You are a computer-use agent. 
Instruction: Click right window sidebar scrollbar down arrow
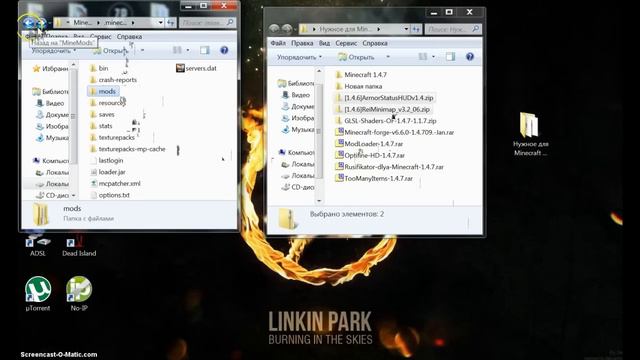319,201
